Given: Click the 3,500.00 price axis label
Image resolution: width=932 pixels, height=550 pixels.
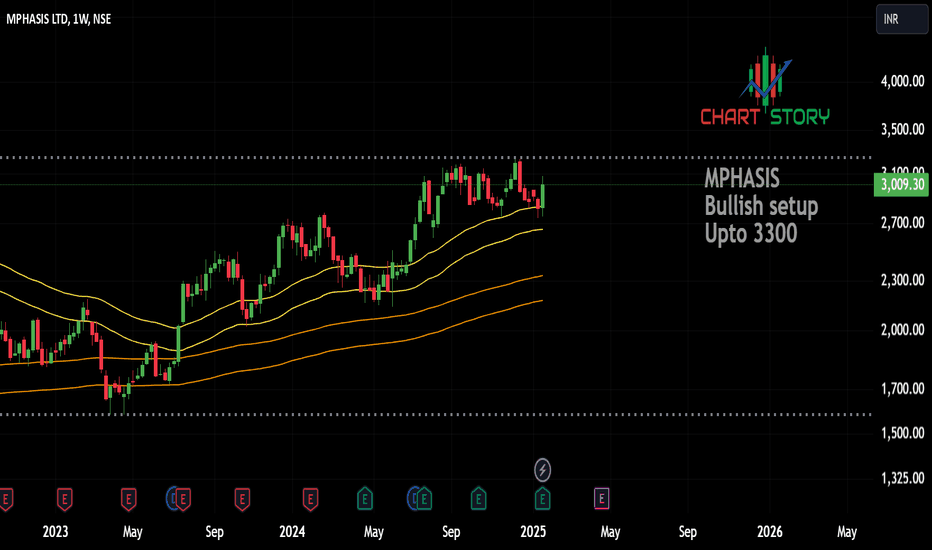Looking at the screenshot, I should 902,130.
